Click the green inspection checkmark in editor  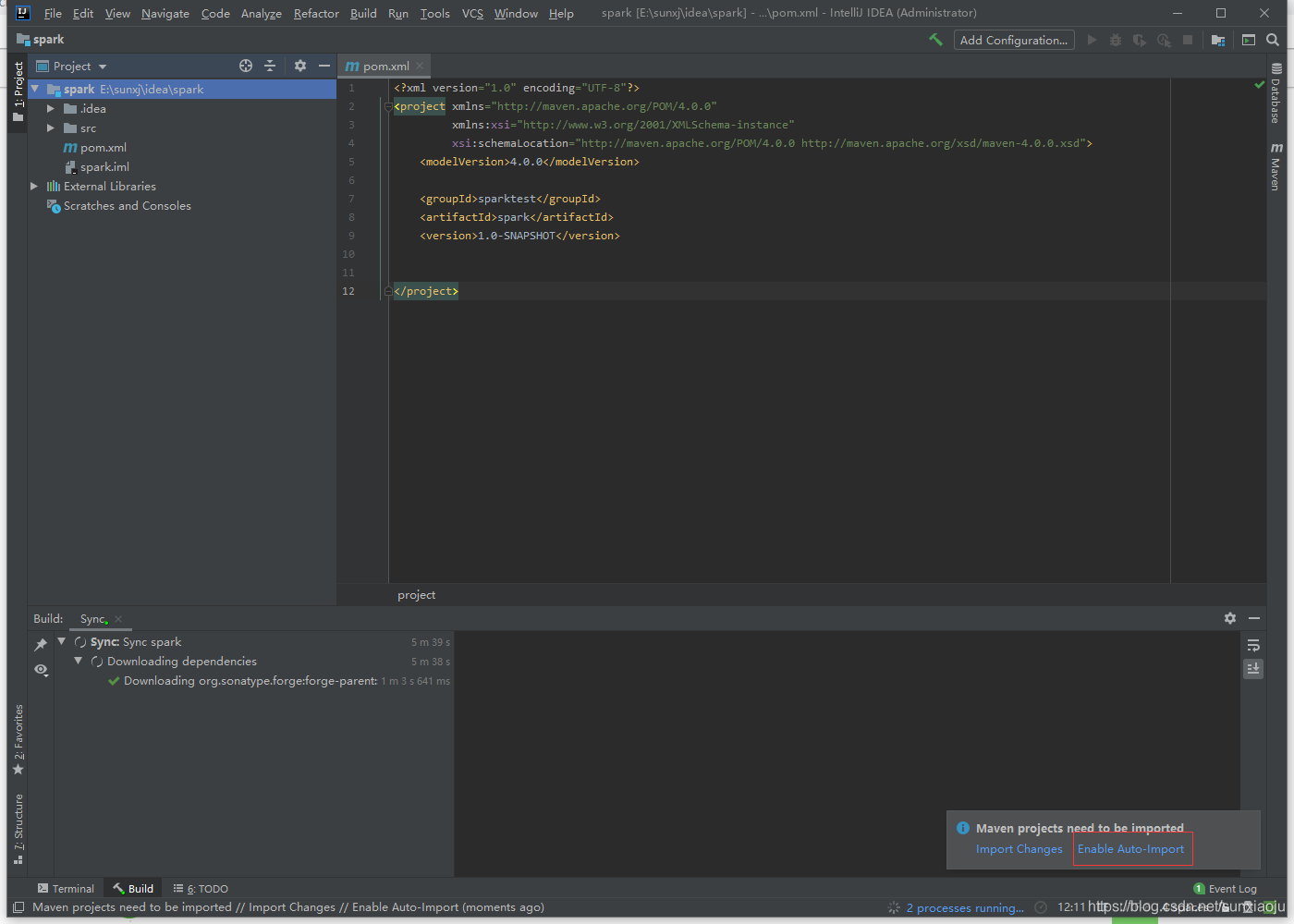pyautogui.click(x=1259, y=85)
